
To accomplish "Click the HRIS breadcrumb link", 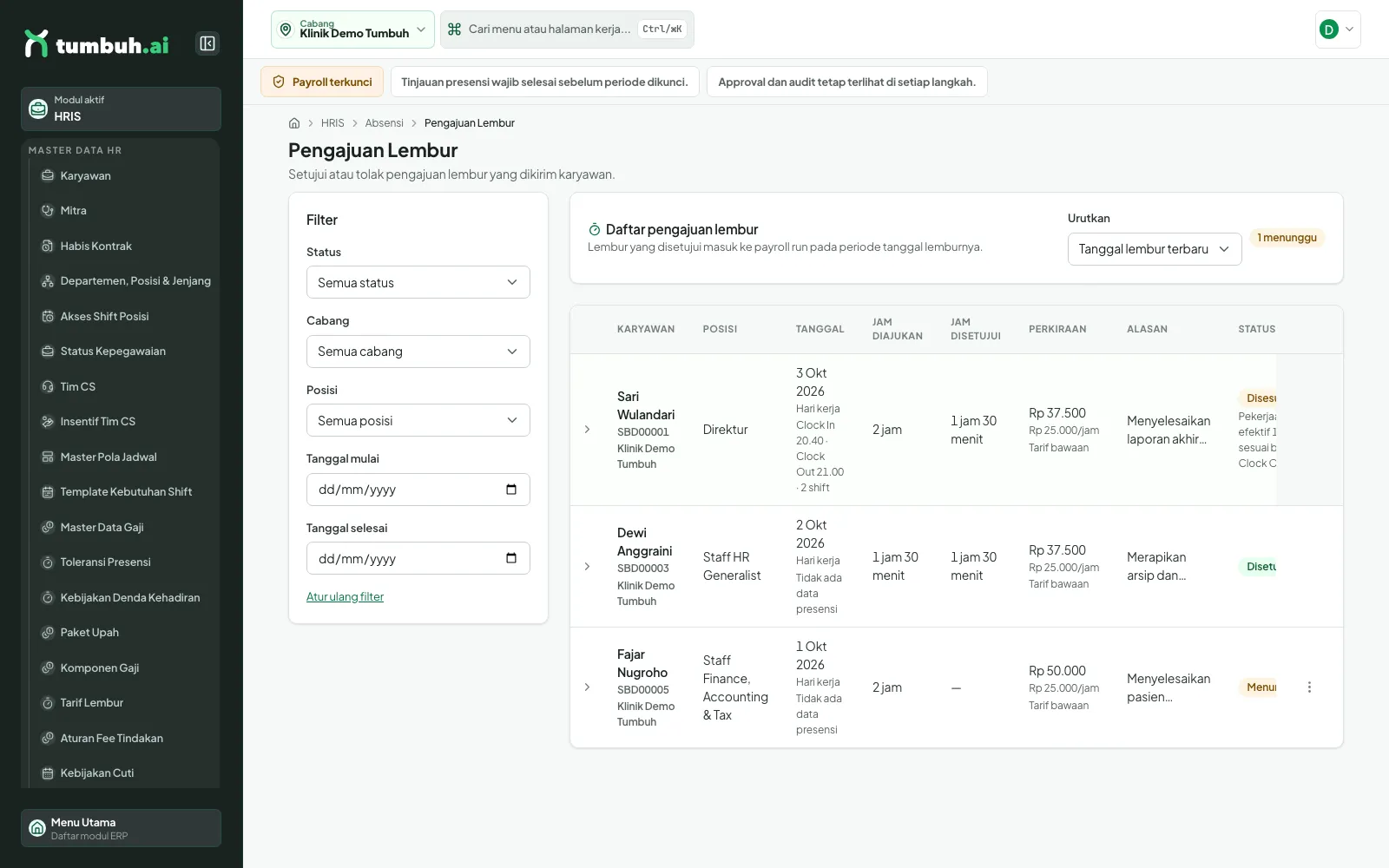I will click(x=332, y=123).
